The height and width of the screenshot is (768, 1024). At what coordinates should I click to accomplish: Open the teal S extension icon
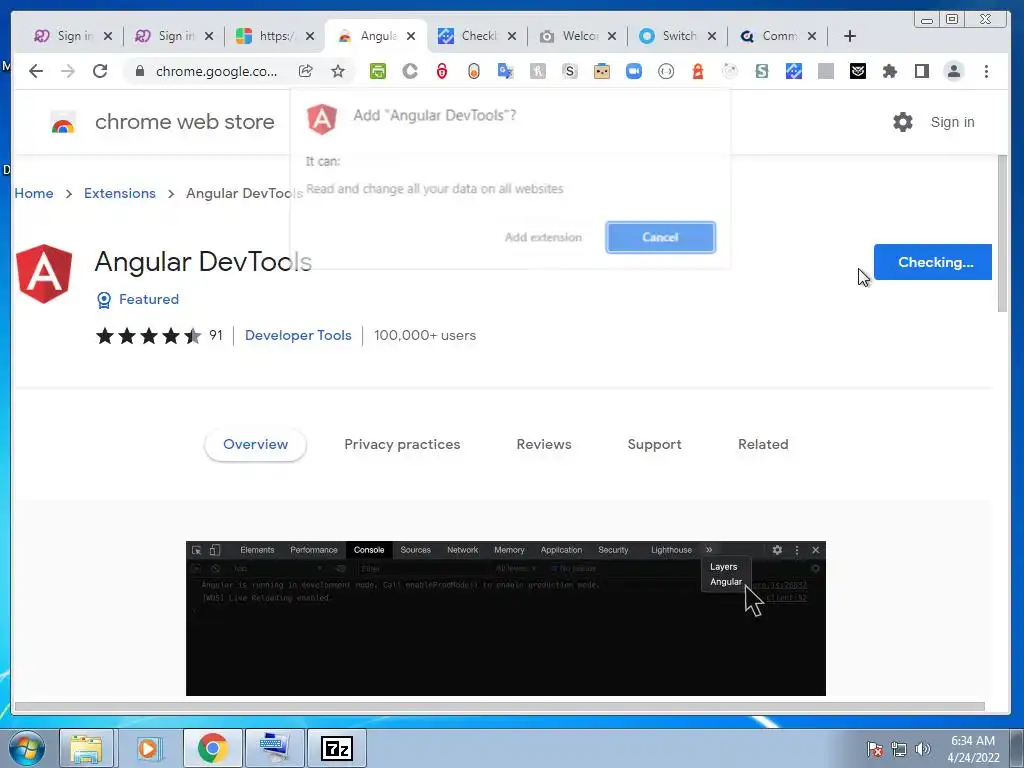click(x=761, y=71)
